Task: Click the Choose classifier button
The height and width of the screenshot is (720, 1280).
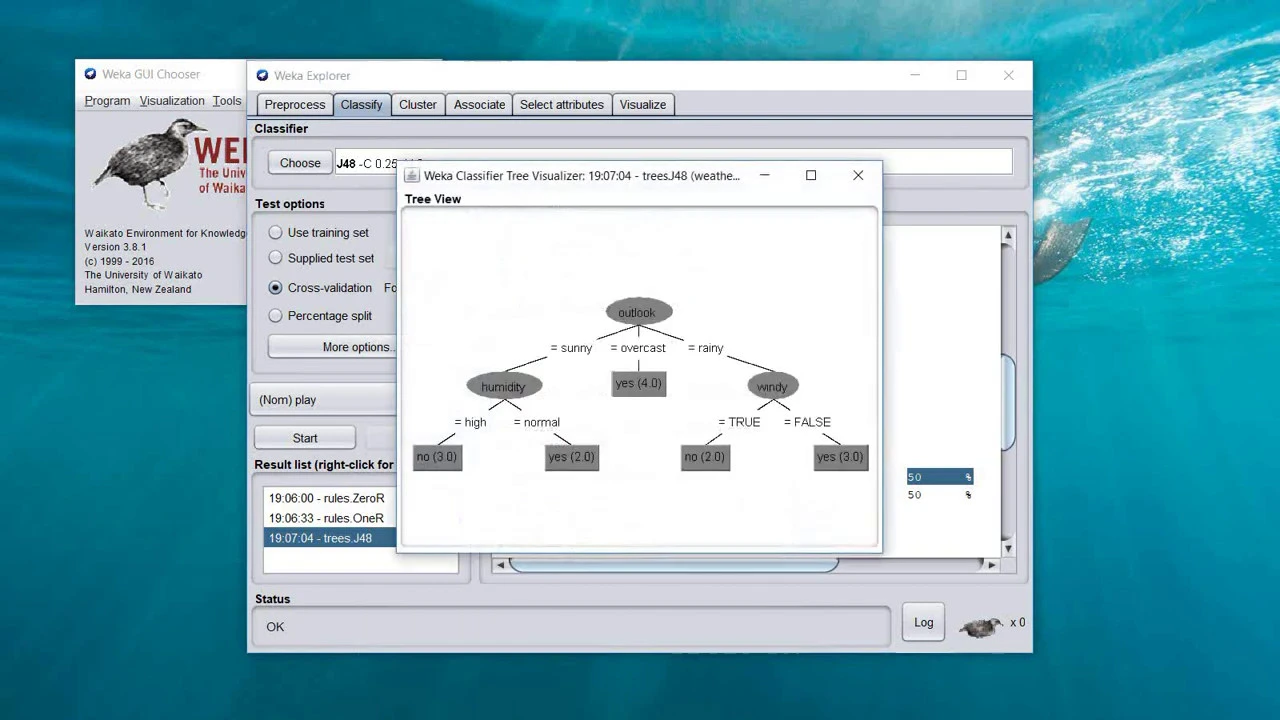Action: (300, 163)
